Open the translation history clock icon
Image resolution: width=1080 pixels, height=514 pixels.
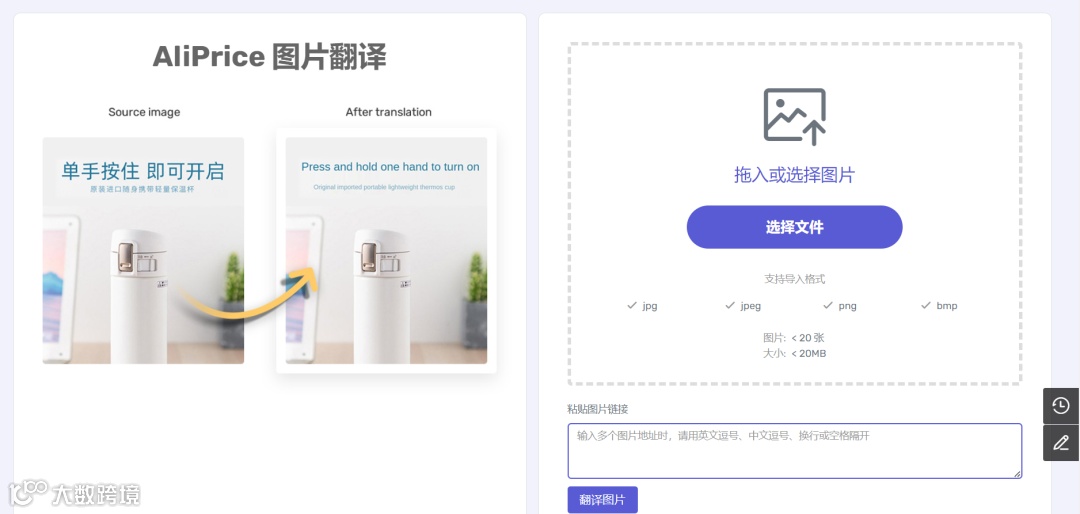tap(1061, 406)
